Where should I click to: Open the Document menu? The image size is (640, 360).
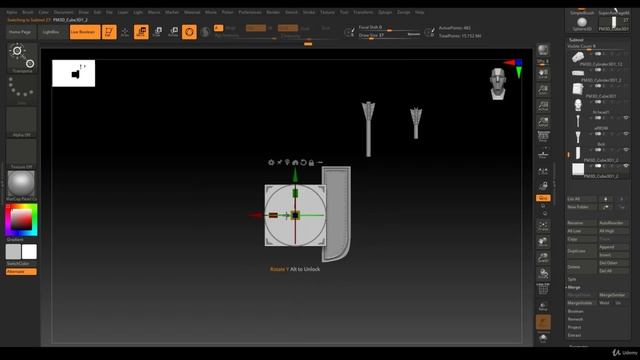point(64,12)
